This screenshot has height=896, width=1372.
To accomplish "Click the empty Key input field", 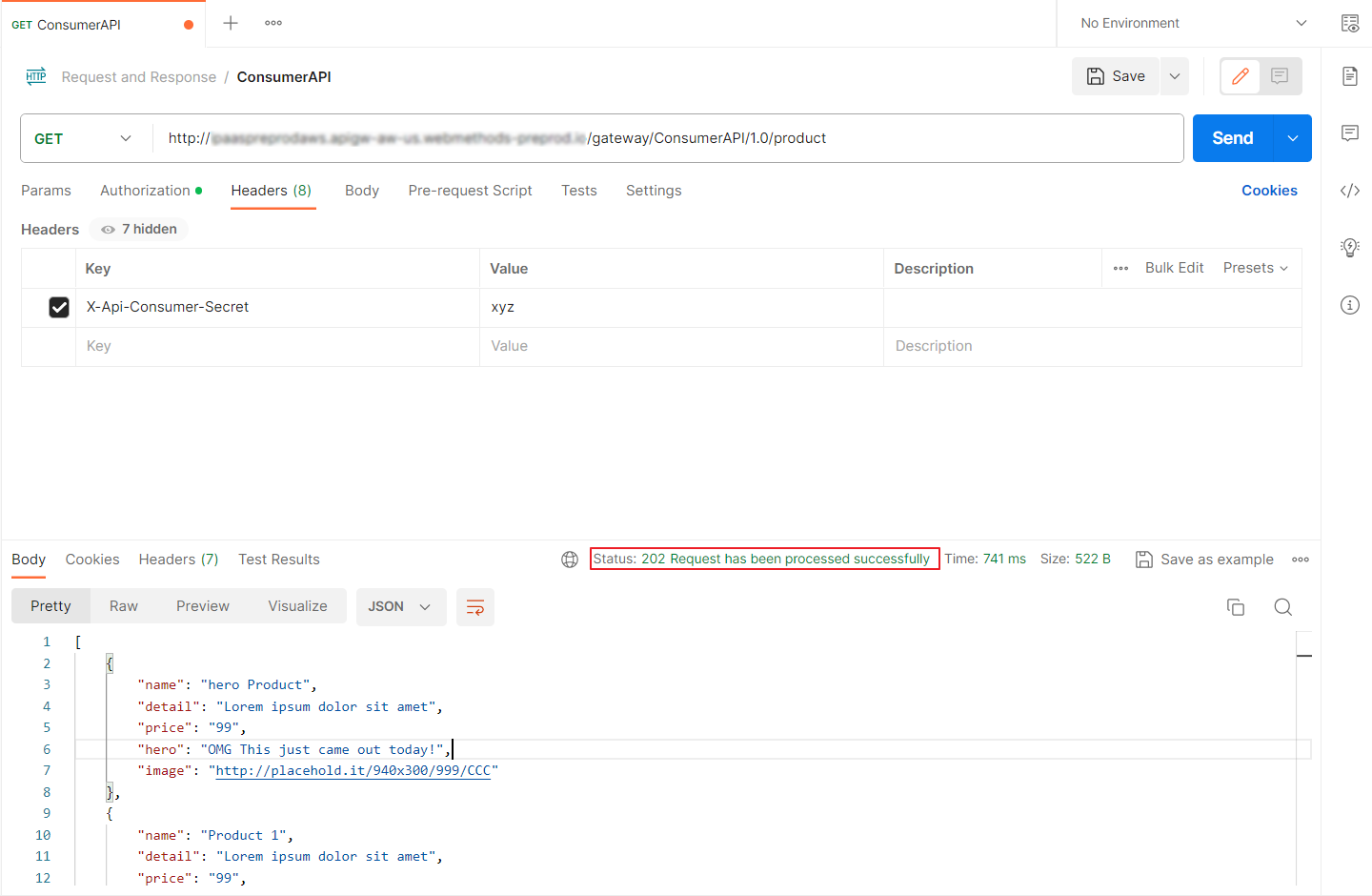I will click(x=277, y=346).
